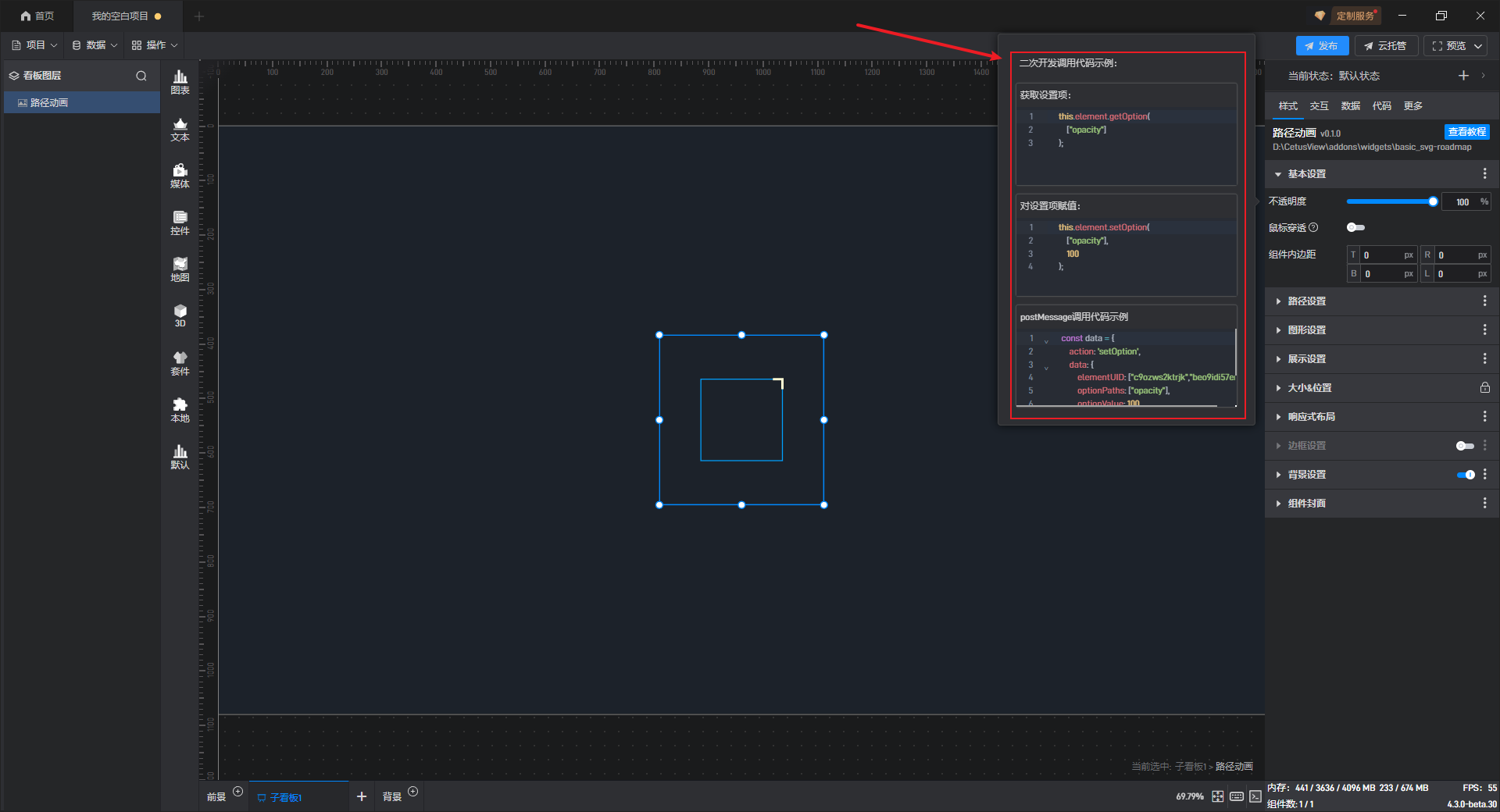Click the search icon in 看板图层 panel
The image size is (1500, 812).
pos(141,76)
